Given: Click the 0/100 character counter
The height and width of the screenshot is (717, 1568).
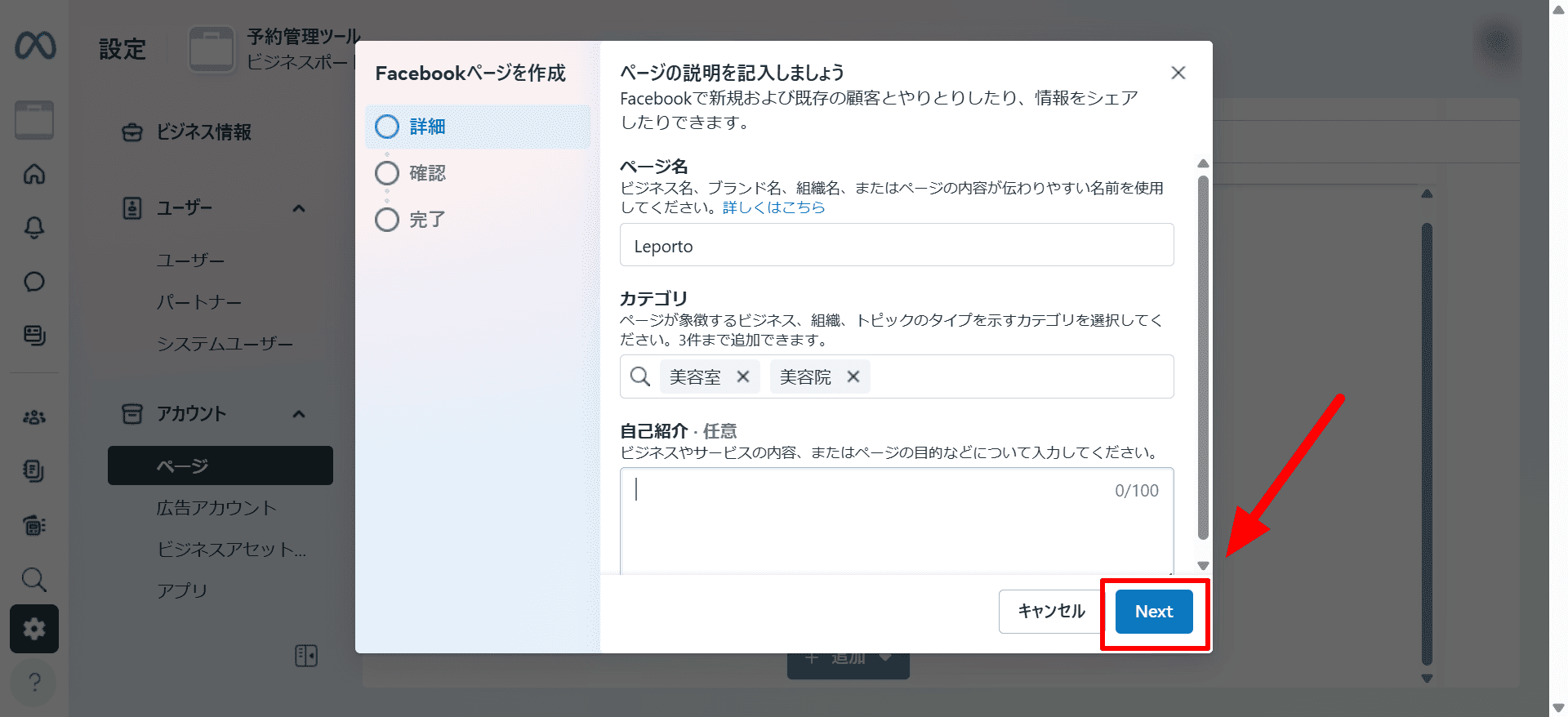Looking at the screenshot, I should (1137, 491).
